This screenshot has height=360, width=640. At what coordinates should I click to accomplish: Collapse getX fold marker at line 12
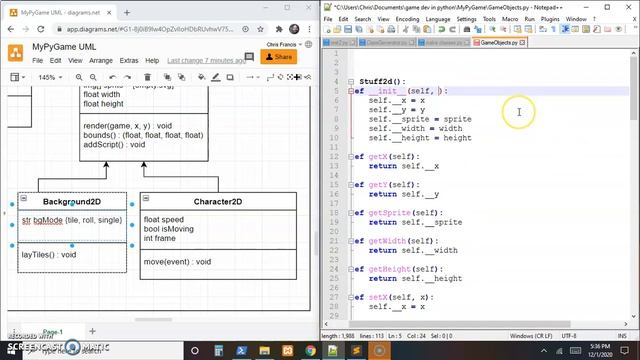click(x=351, y=157)
